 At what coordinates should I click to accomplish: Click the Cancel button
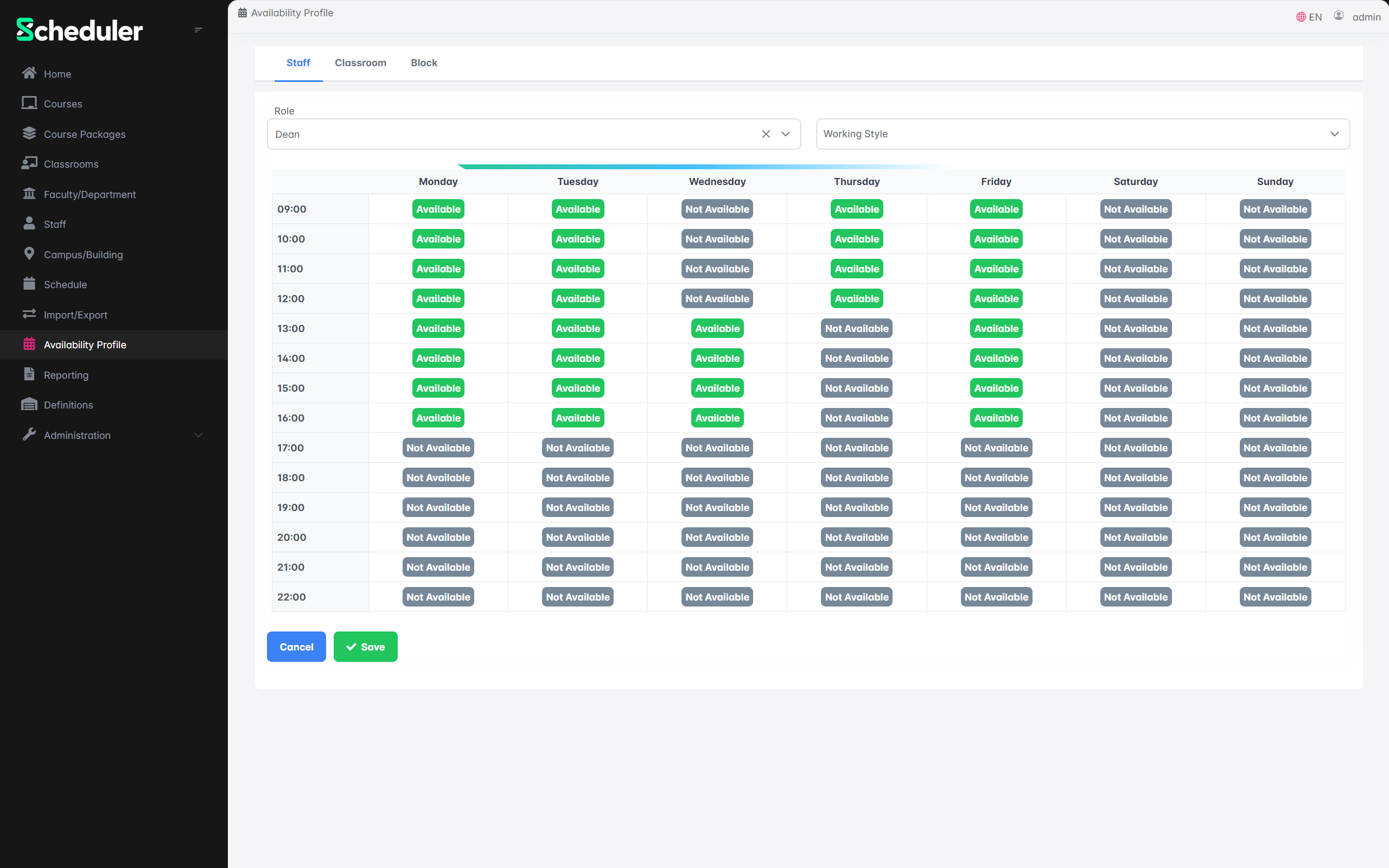(x=296, y=647)
